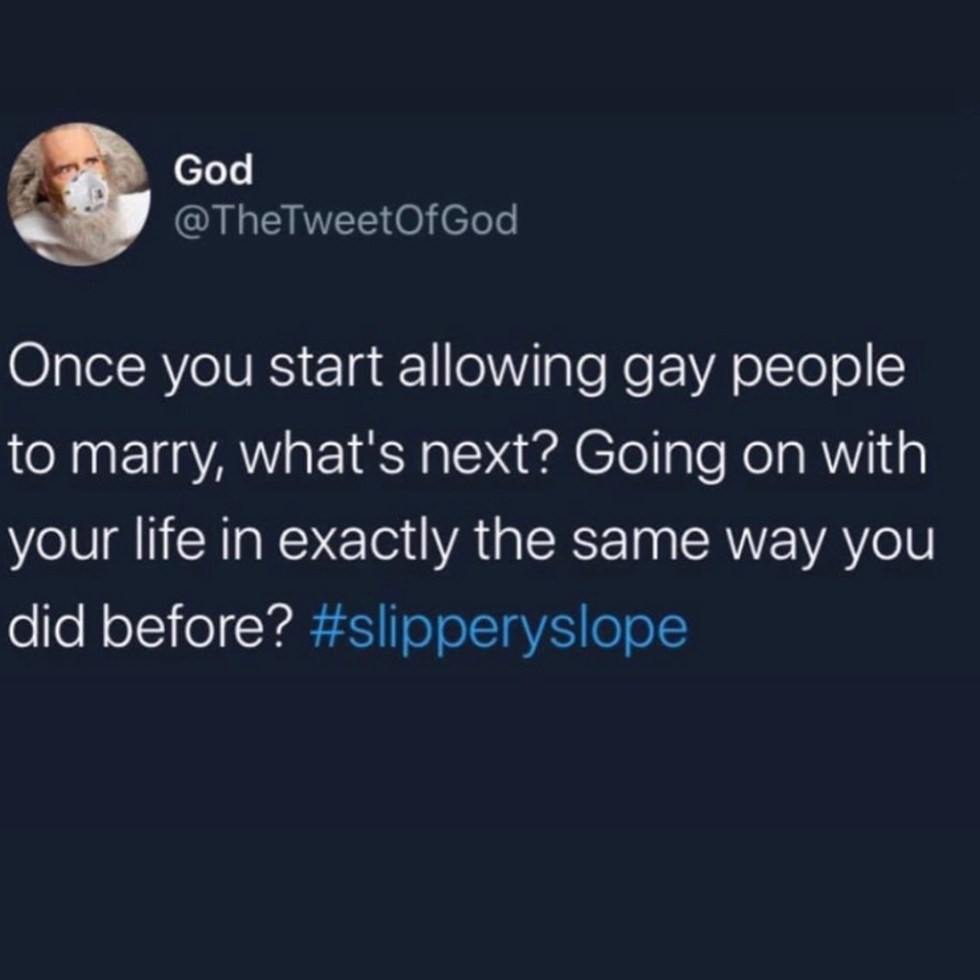Click the empty dark area below tweet
The height and width of the screenshot is (980, 980).
(x=490, y=812)
